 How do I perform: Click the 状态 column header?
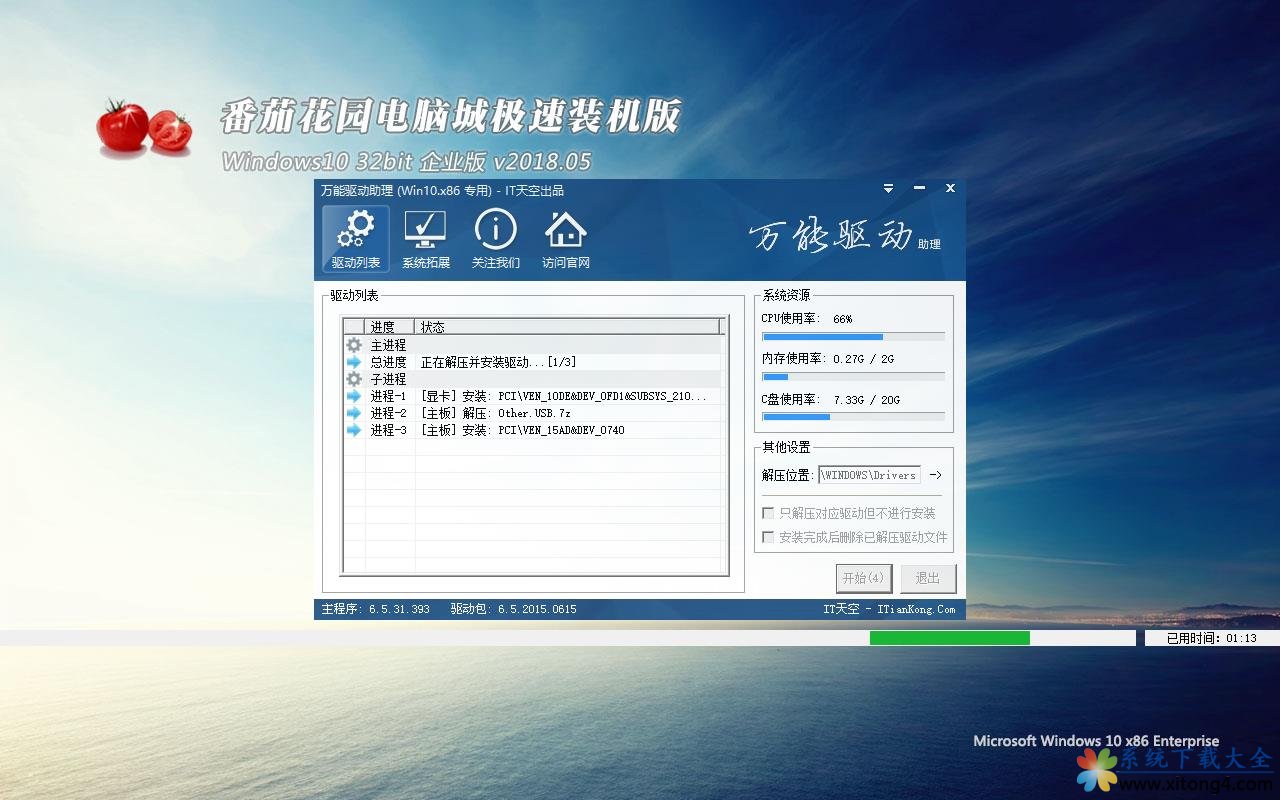pyautogui.click(x=567, y=327)
